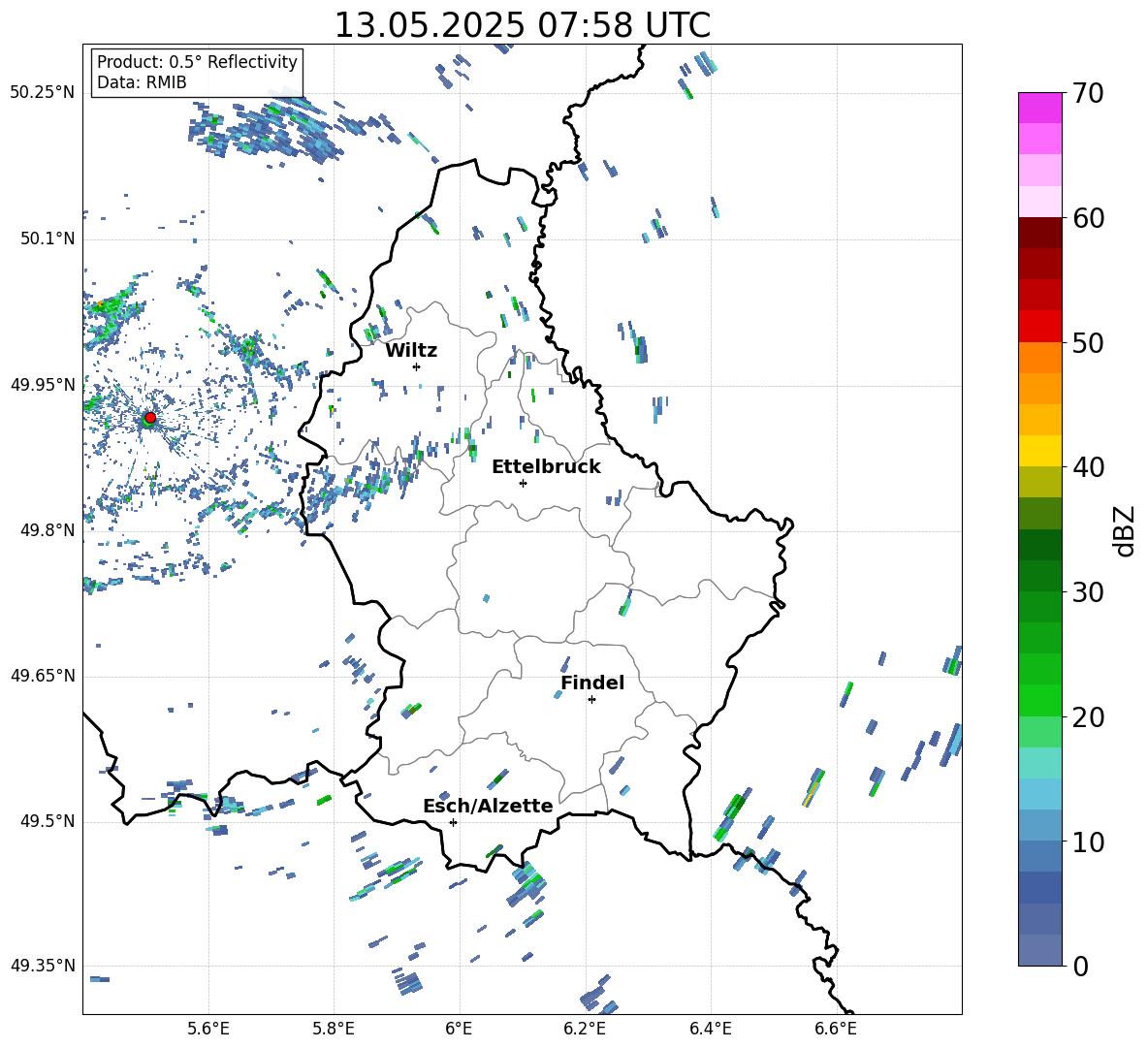Click the dBZ colorbar axis label

tap(1126, 531)
